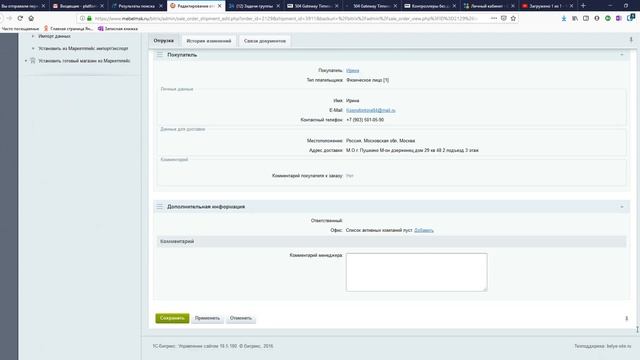Click the delivery address text М.О г. Пушкино
Screen dimensions: 640x360
(412, 151)
